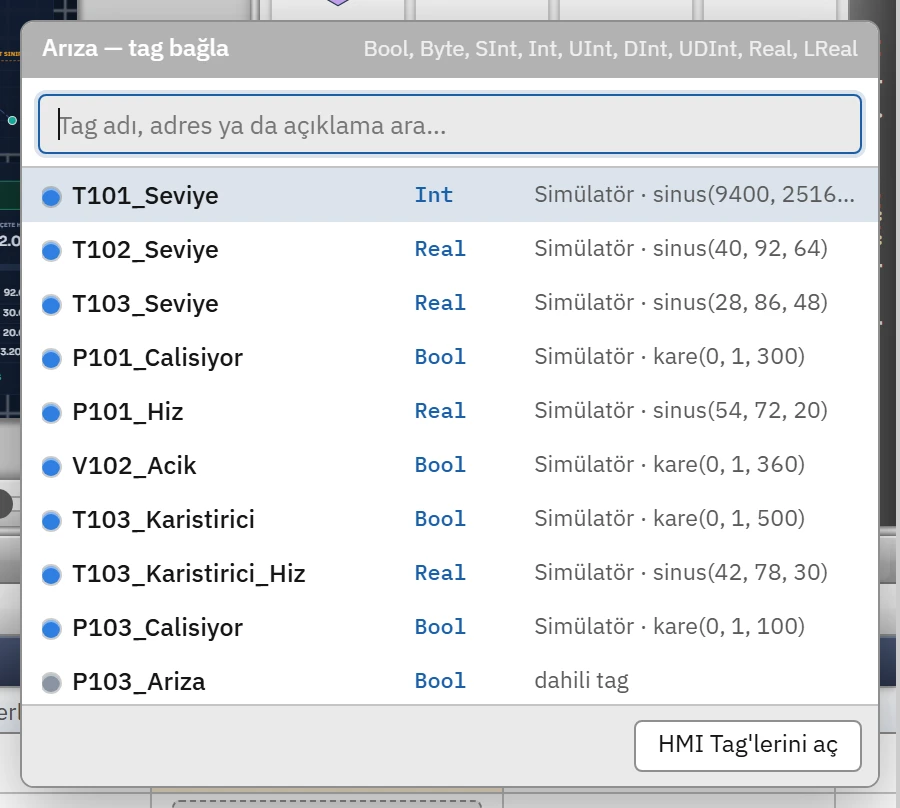
Task: Click gray status dot beside P103_Ariza
Action: (x=51, y=682)
